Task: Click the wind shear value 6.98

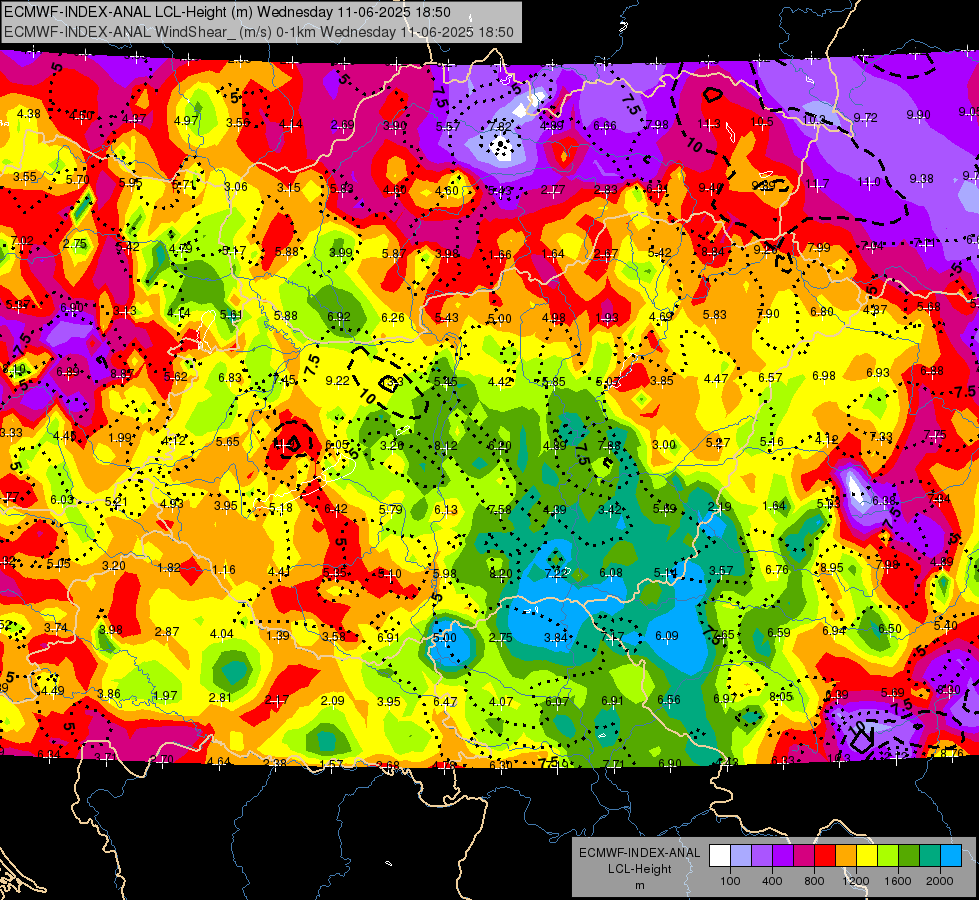Action: click(x=824, y=375)
